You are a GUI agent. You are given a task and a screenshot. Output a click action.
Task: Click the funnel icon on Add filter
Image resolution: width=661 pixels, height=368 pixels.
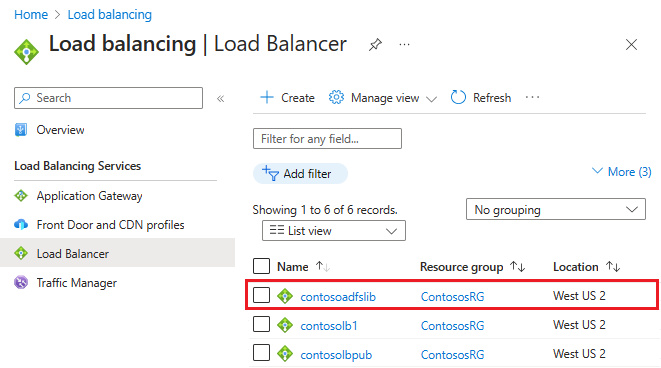[x=270, y=173]
